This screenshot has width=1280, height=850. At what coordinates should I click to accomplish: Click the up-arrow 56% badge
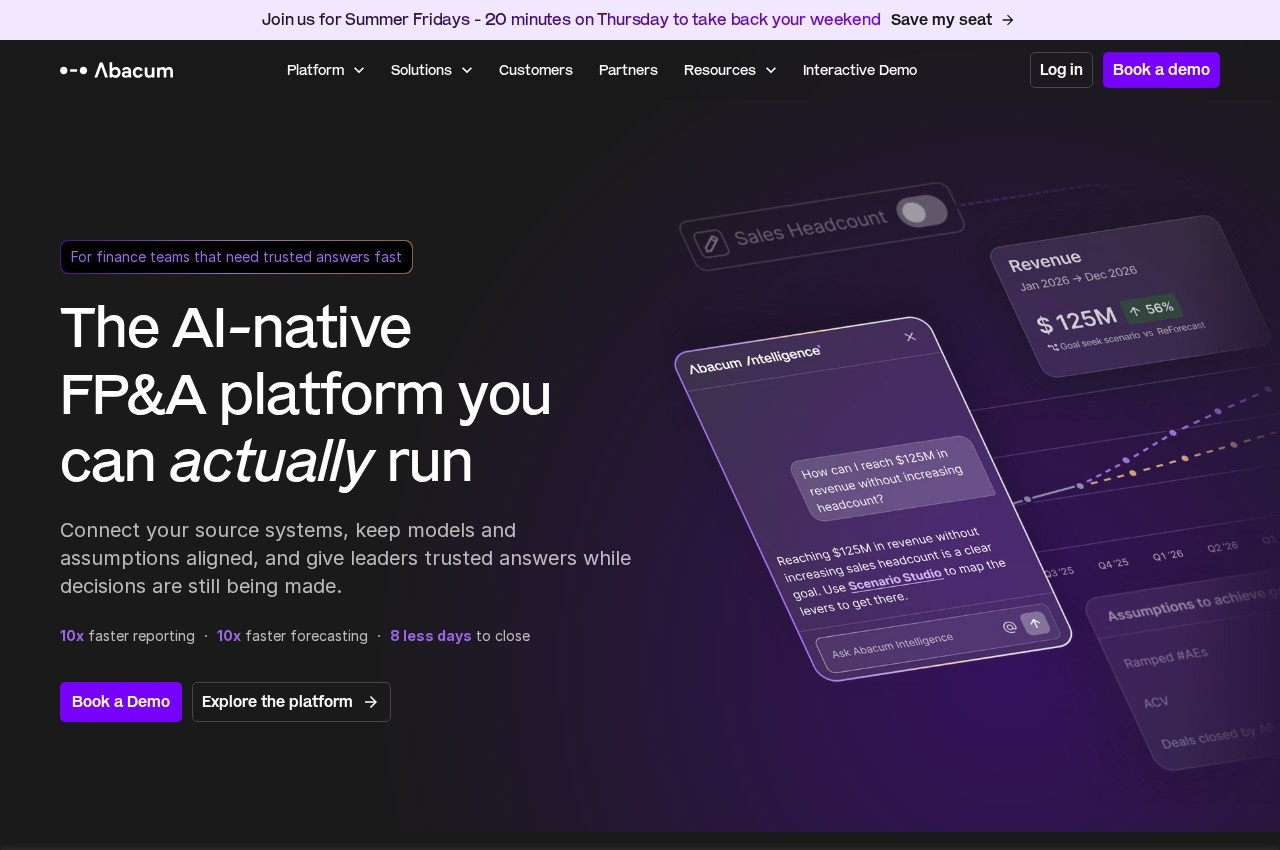point(1152,309)
